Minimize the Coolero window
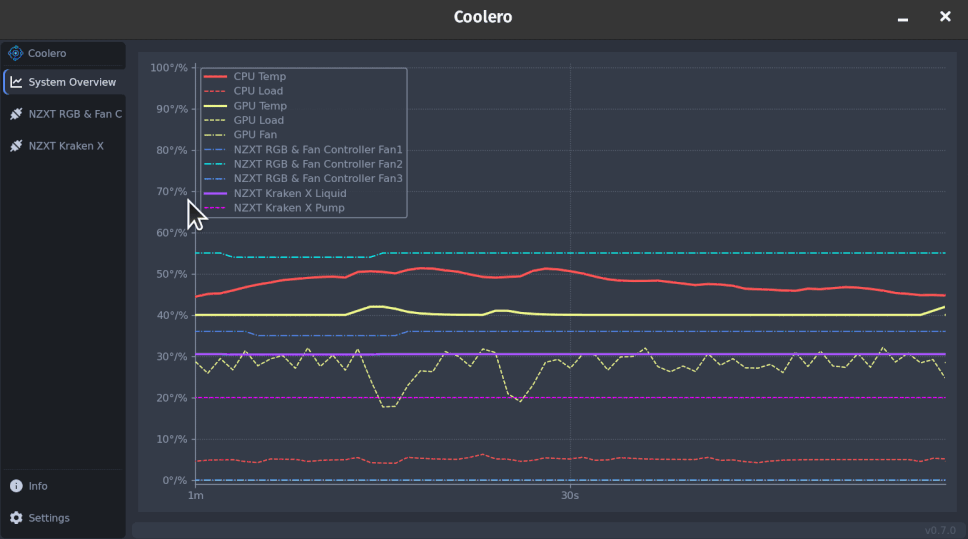The image size is (968, 539). pyautogui.click(x=903, y=19)
